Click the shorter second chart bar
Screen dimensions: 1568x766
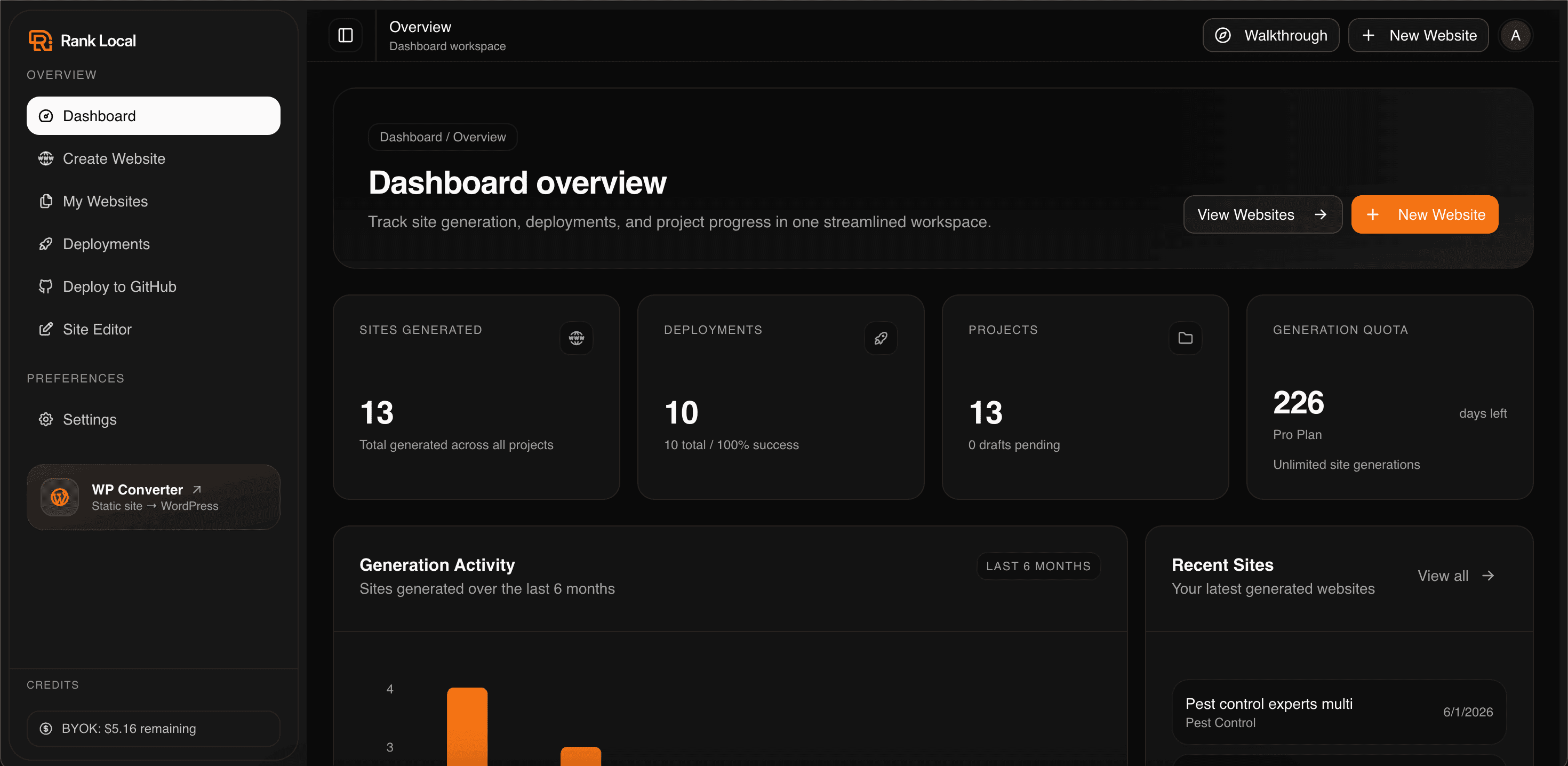581,756
